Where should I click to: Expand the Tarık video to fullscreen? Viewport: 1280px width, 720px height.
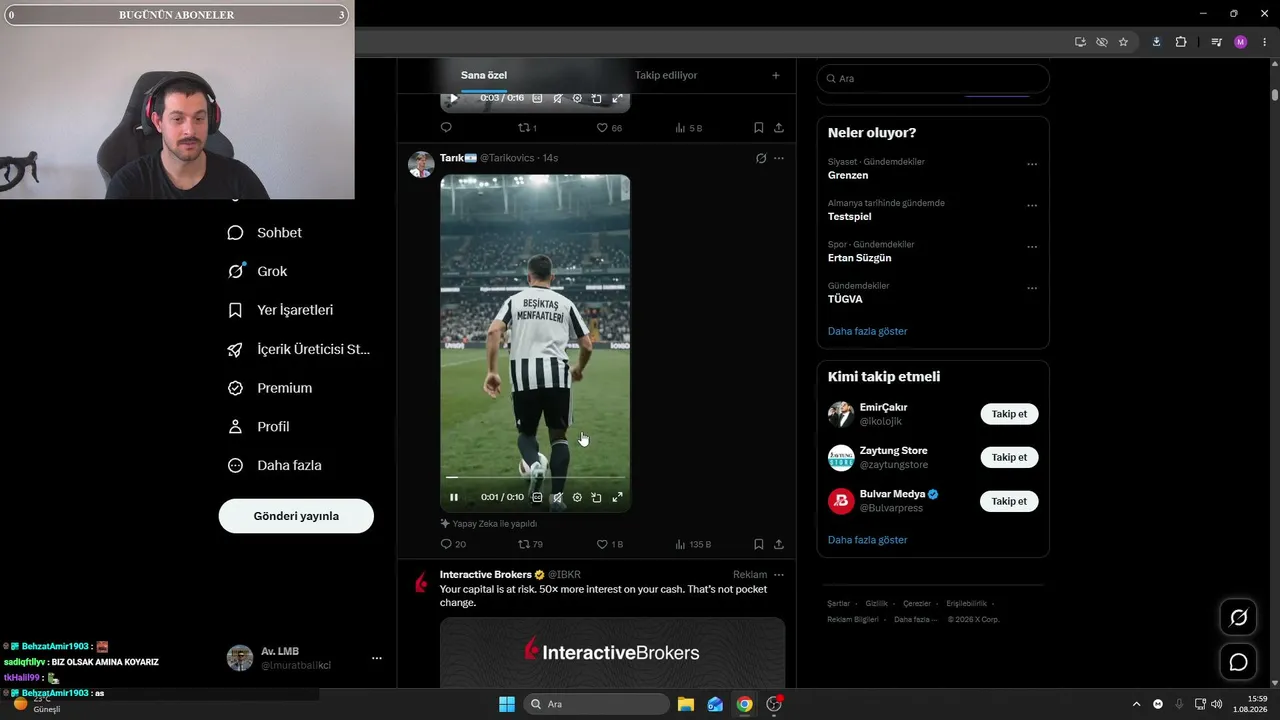click(x=617, y=497)
